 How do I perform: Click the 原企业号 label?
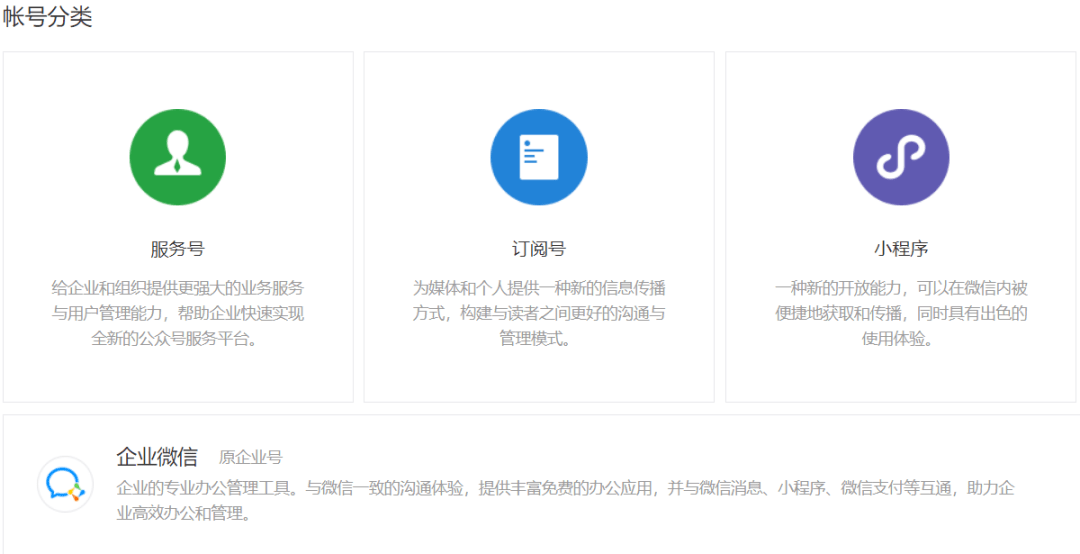point(251,458)
